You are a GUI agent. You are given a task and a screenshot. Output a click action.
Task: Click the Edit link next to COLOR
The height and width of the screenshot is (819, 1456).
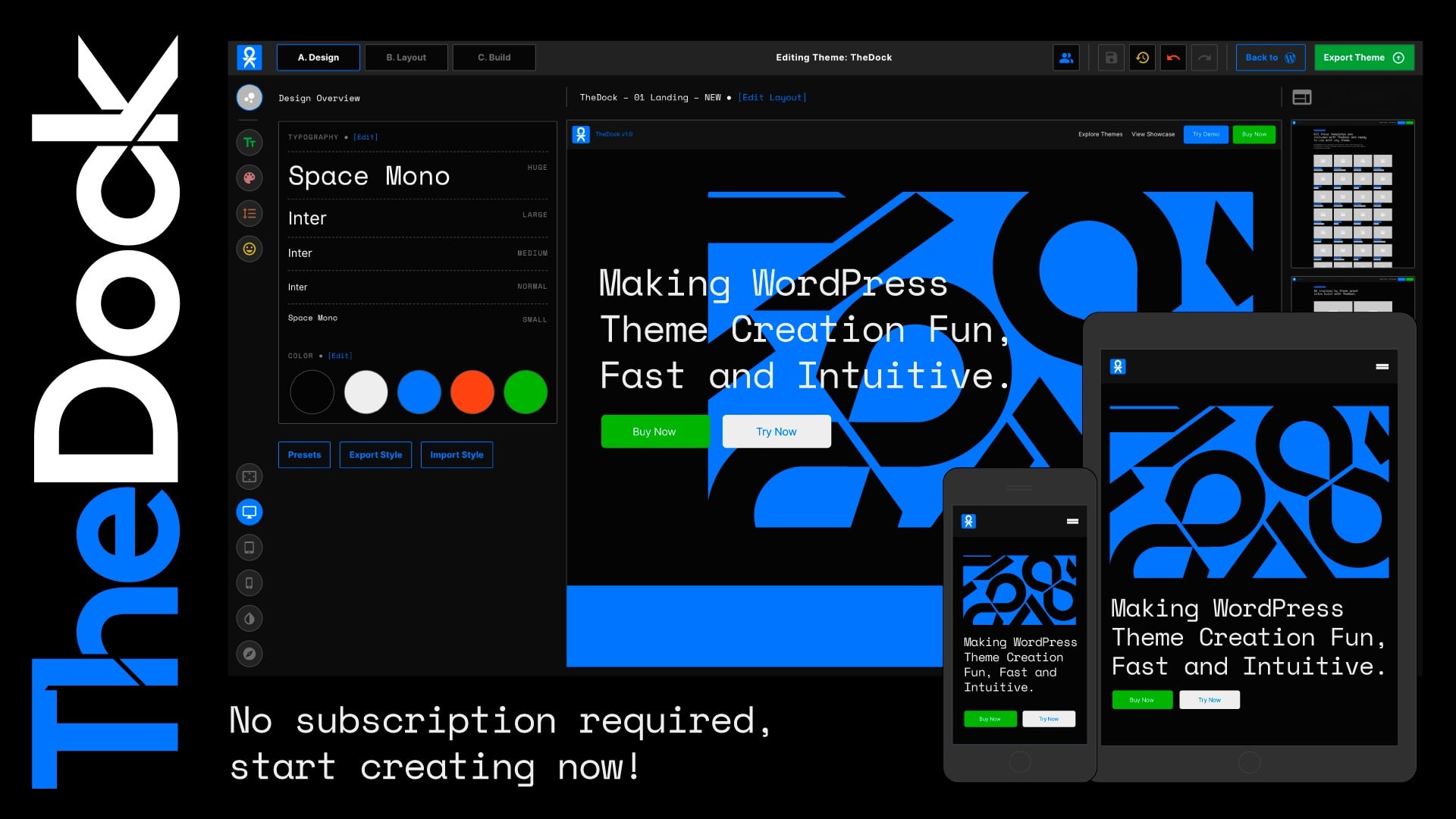pyautogui.click(x=338, y=355)
